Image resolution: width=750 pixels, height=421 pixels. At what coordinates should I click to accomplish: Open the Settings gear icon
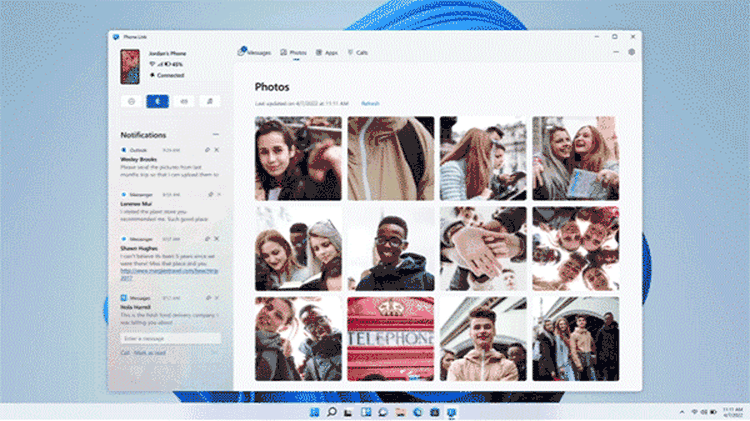pos(631,52)
